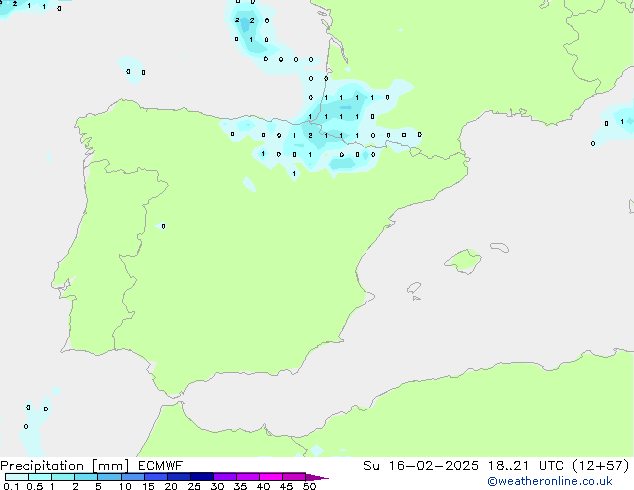This screenshot has height=490, width=634.
Task: Click the Ibiza island outline on the map
Action: point(414,288)
